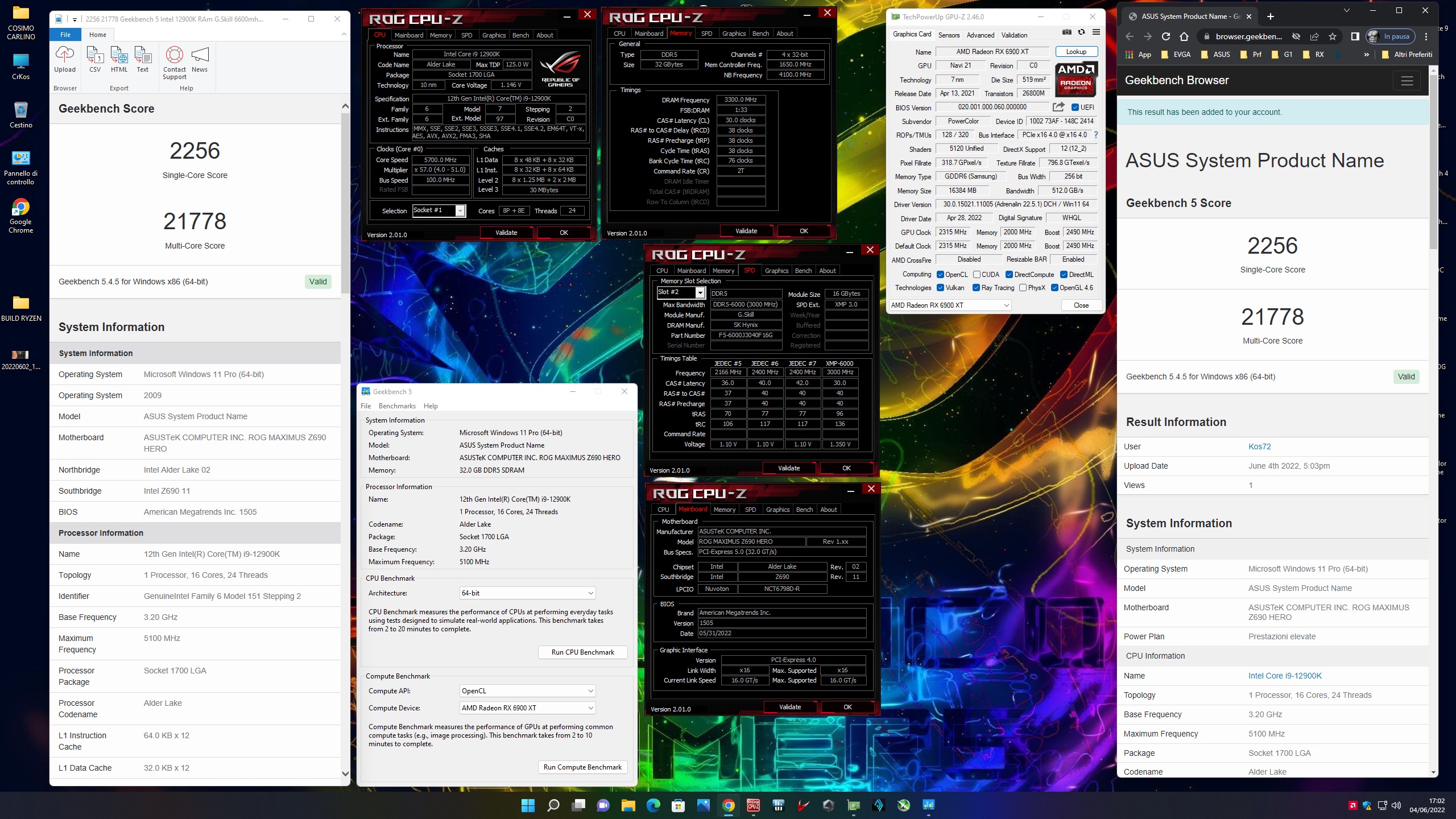Open Google Chrome desktop shortcut
Image resolution: width=1456 pixels, height=819 pixels.
[20, 216]
